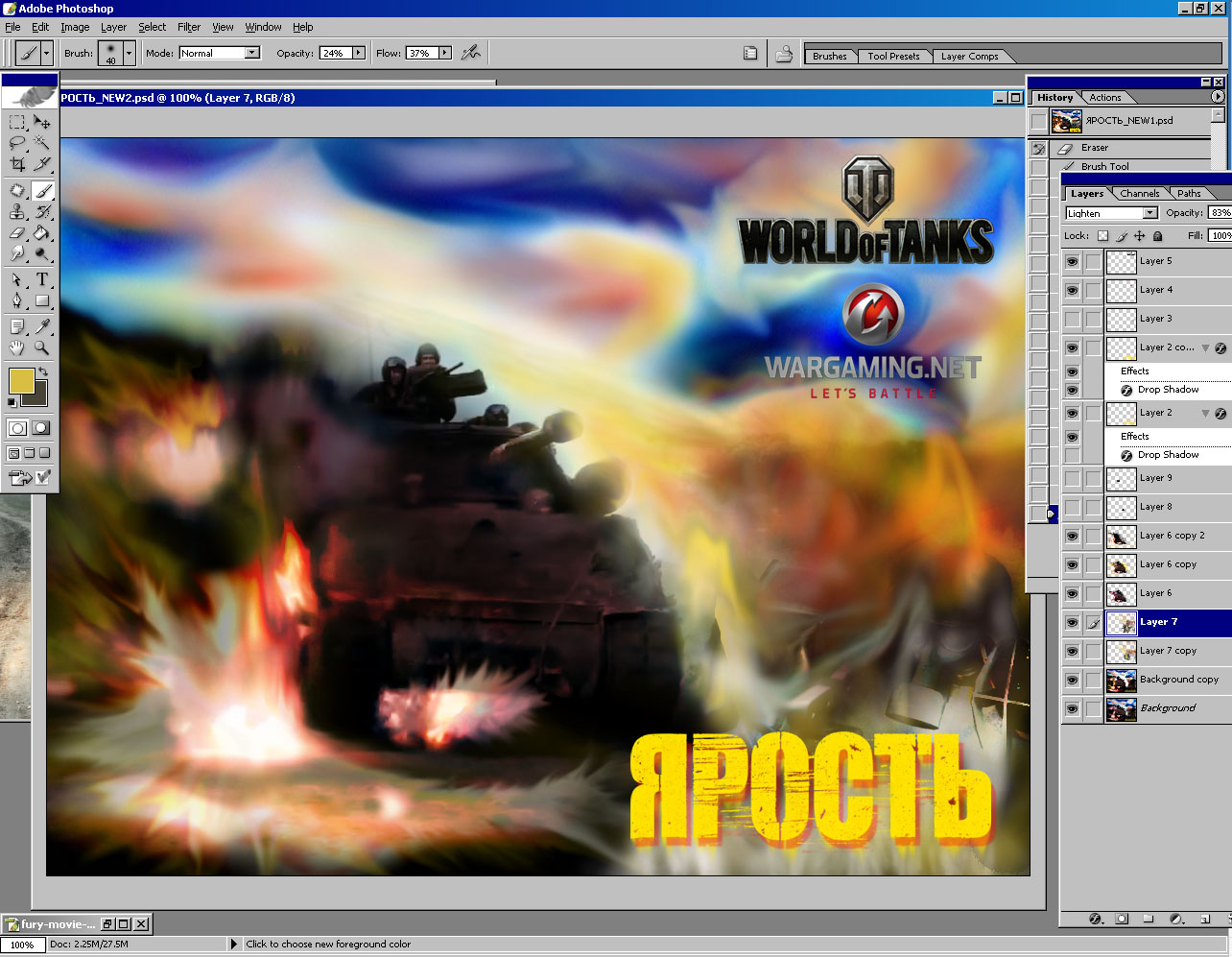1232x957 pixels.
Task: Switch to Quick Mask mode
Action: [41, 428]
